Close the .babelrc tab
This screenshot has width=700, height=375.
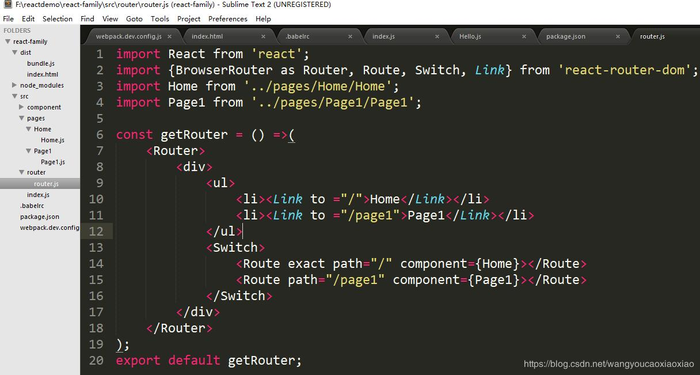click(x=350, y=37)
